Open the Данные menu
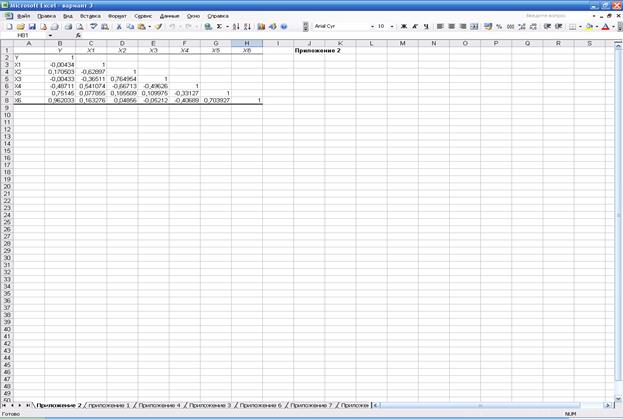623x419 pixels. coord(170,16)
